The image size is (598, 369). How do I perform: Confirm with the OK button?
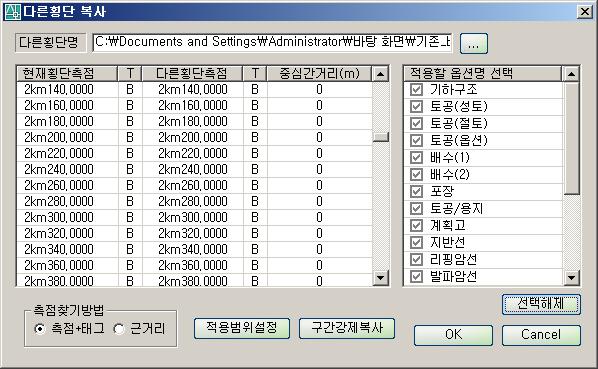[453, 335]
